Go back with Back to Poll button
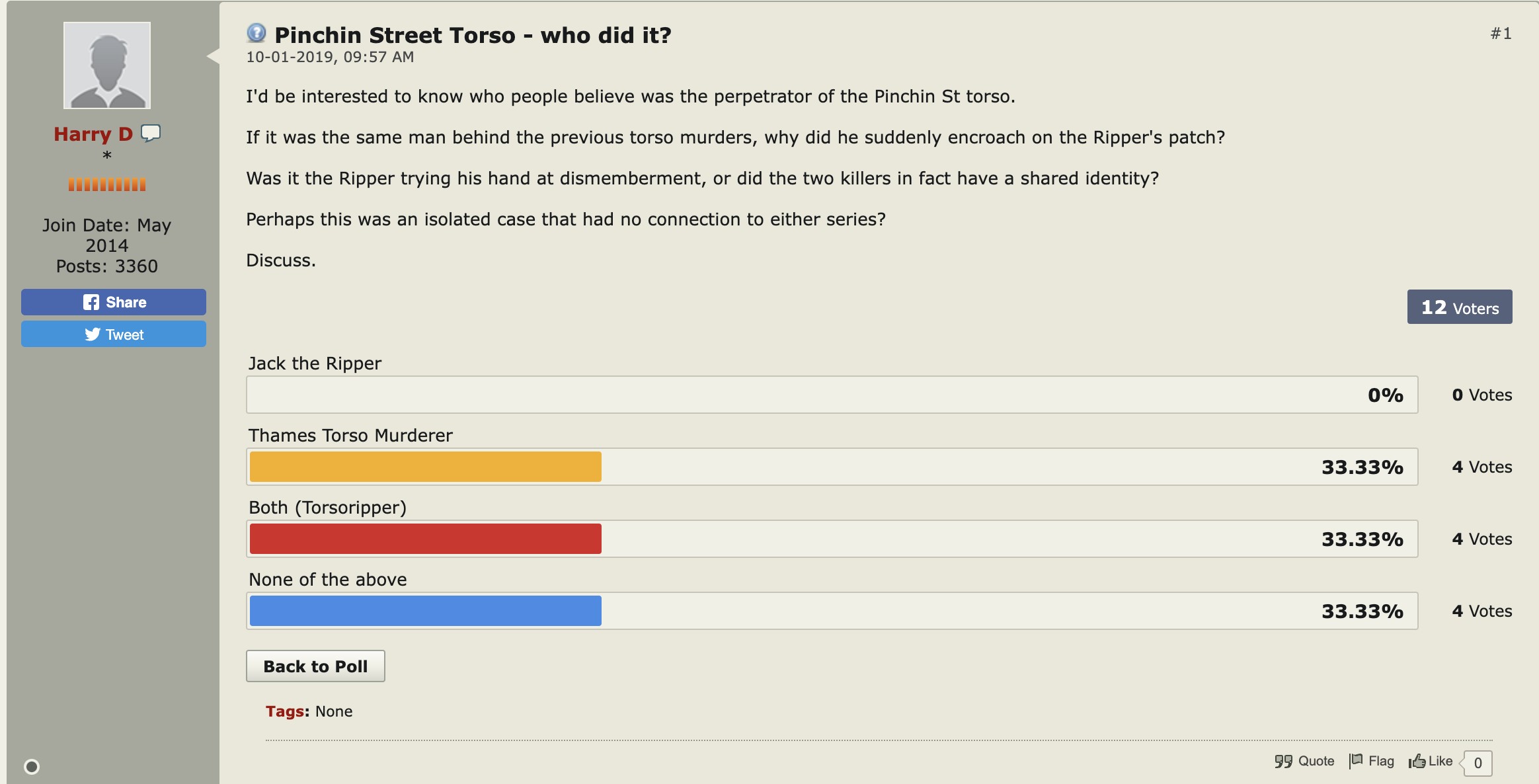Image resolution: width=1539 pixels, height=784 pixels. tap(315, 666)
